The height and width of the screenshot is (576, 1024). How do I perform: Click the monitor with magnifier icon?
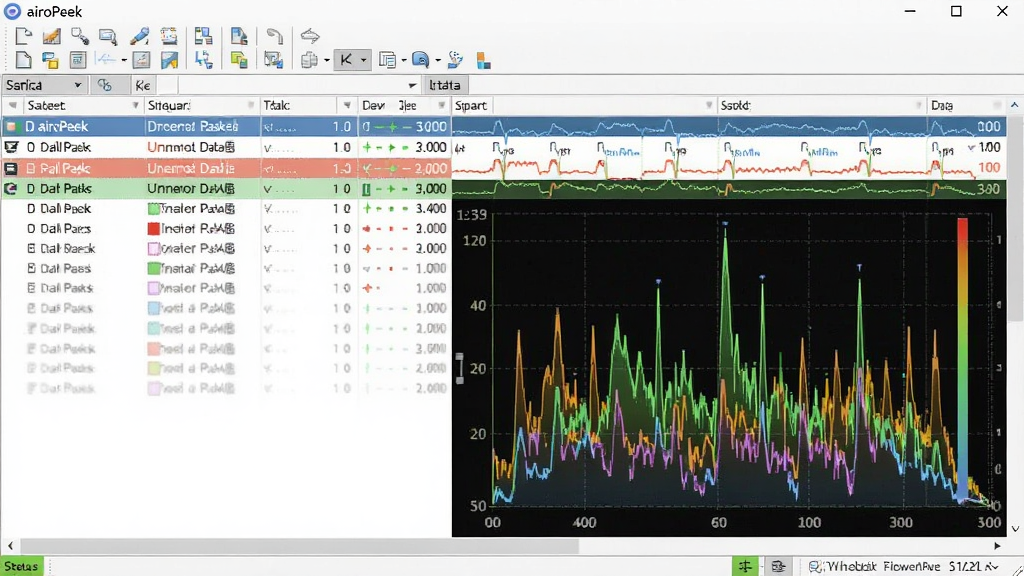click(108, 36)
